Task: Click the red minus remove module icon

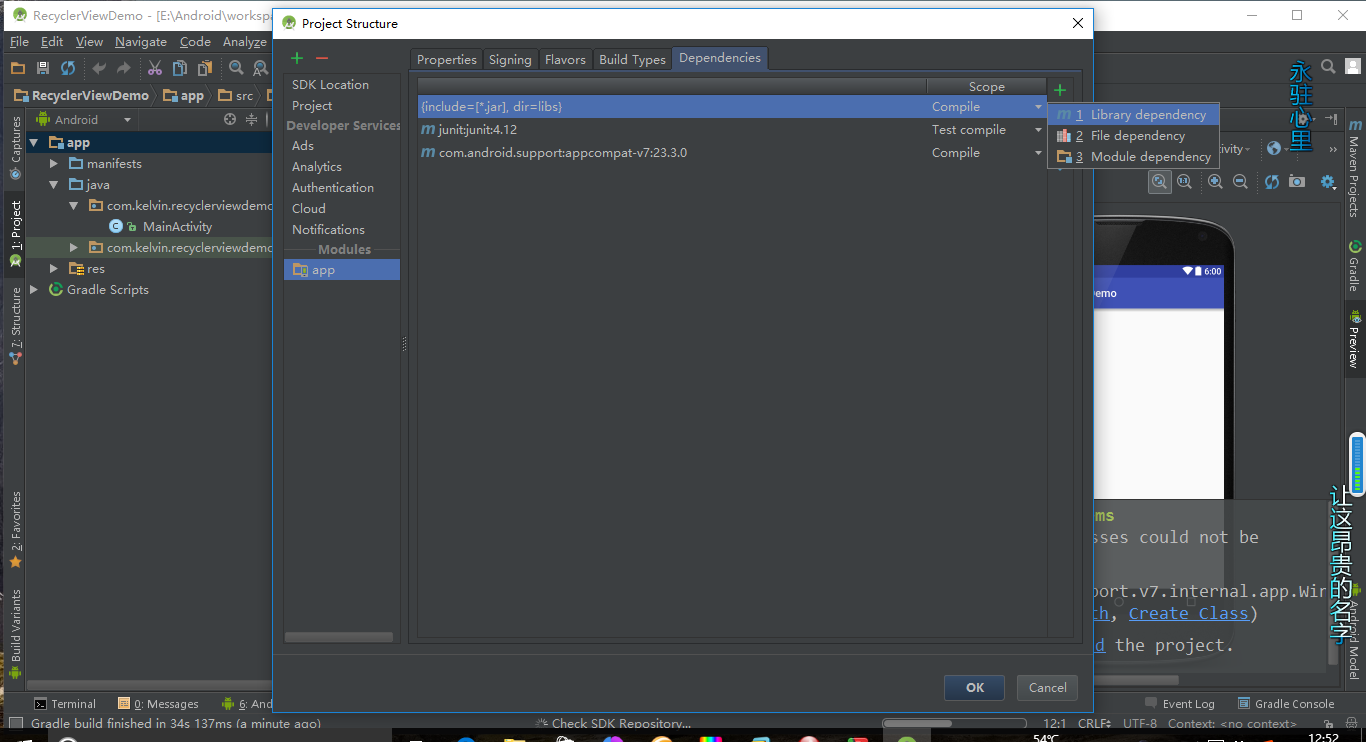Action: pyautogui.click(x=321, y=59)
